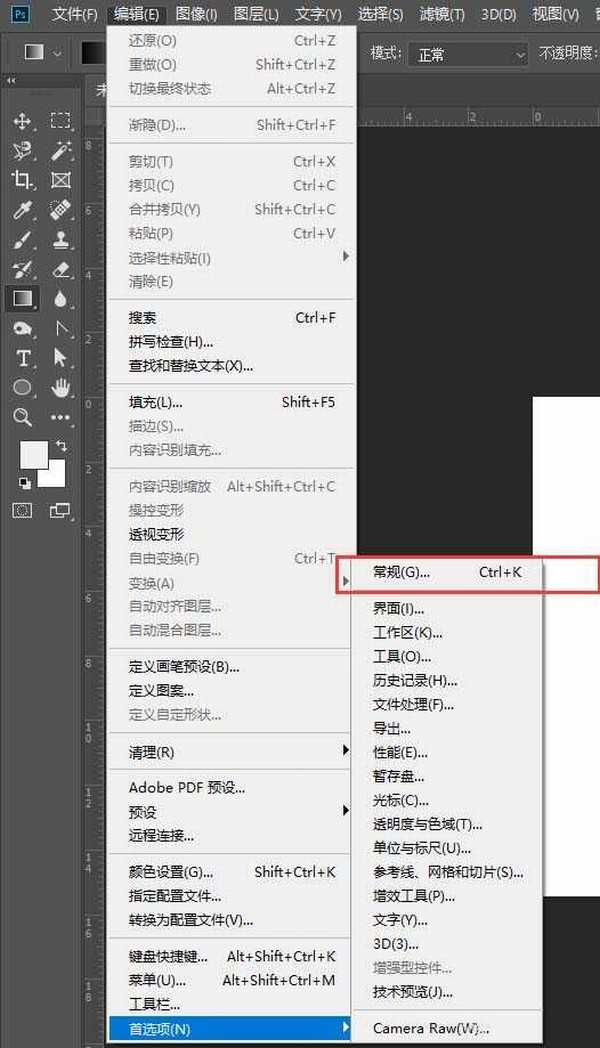
Task: Swap foreground and background colors
Action: click(62, 445)
